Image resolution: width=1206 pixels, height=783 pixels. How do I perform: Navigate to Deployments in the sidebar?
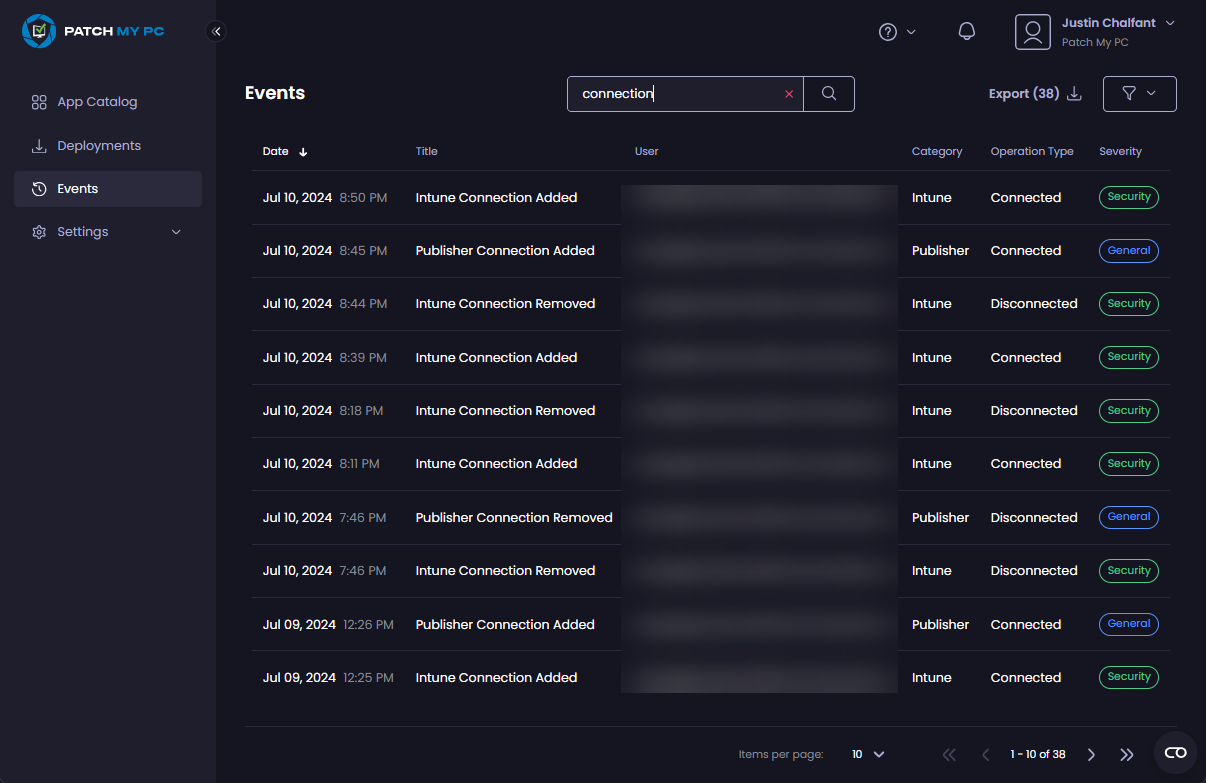[x=98, y=146]
